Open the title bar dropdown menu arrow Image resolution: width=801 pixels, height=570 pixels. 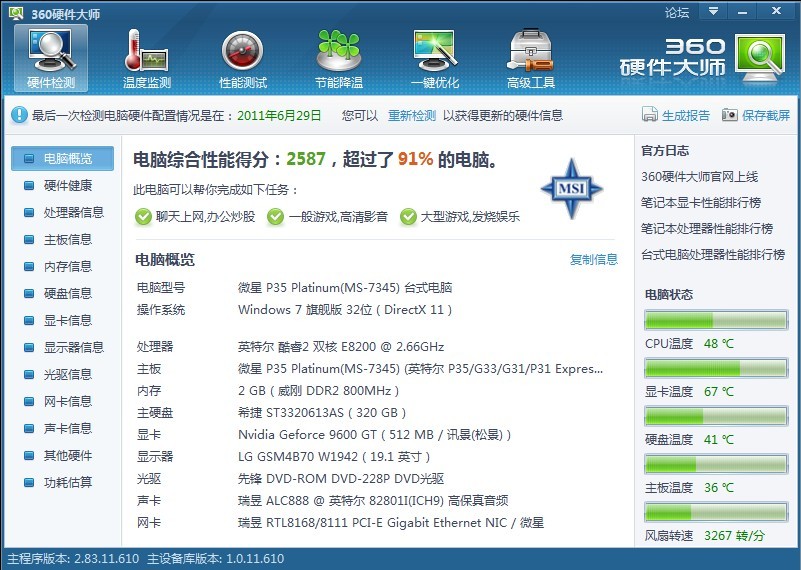click(714, 12)
